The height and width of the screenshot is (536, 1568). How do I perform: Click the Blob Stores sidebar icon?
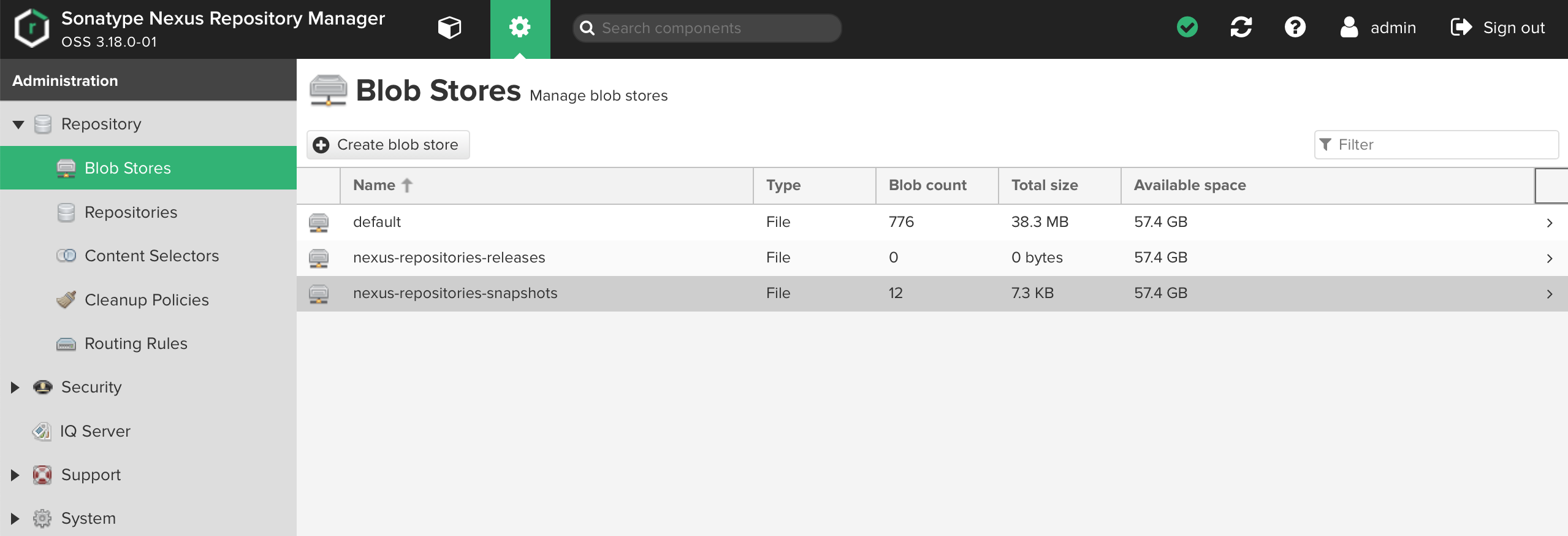(66, 168)
